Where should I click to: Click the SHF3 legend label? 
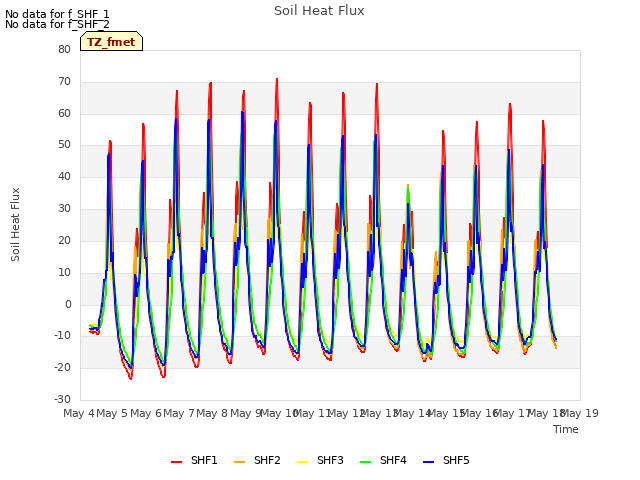click(x=330, y=460)
